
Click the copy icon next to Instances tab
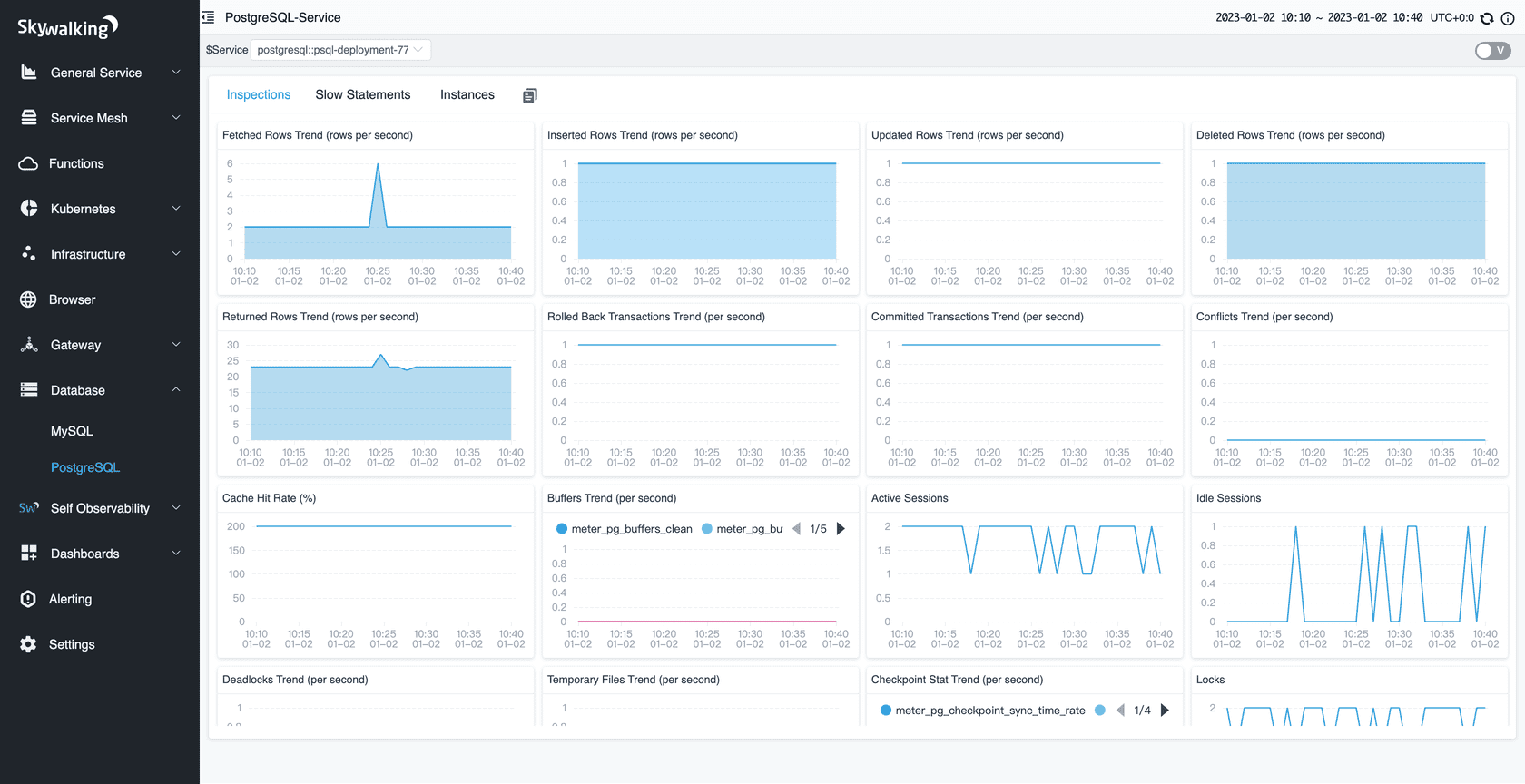click(530, 95)
